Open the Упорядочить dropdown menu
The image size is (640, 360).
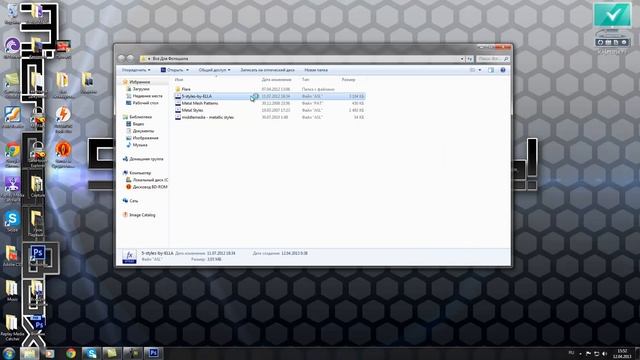point(136,70)
